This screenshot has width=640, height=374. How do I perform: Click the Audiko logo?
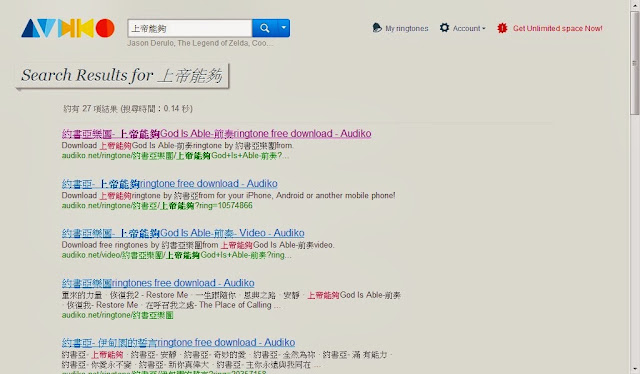click(68, 28)
